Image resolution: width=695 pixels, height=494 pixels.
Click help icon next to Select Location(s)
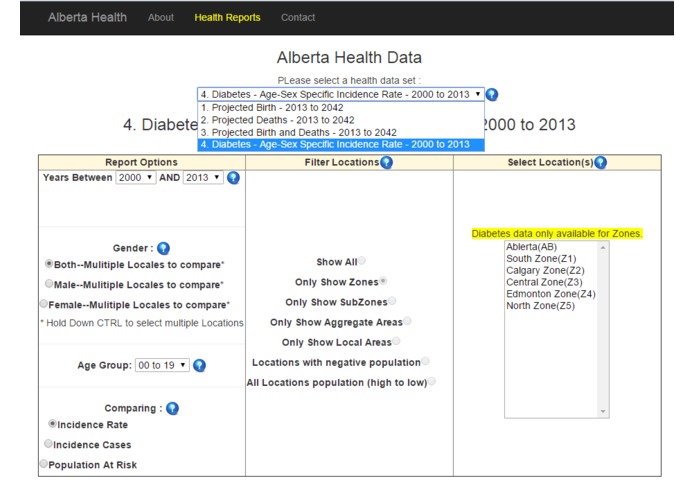[x=600, y=163]
